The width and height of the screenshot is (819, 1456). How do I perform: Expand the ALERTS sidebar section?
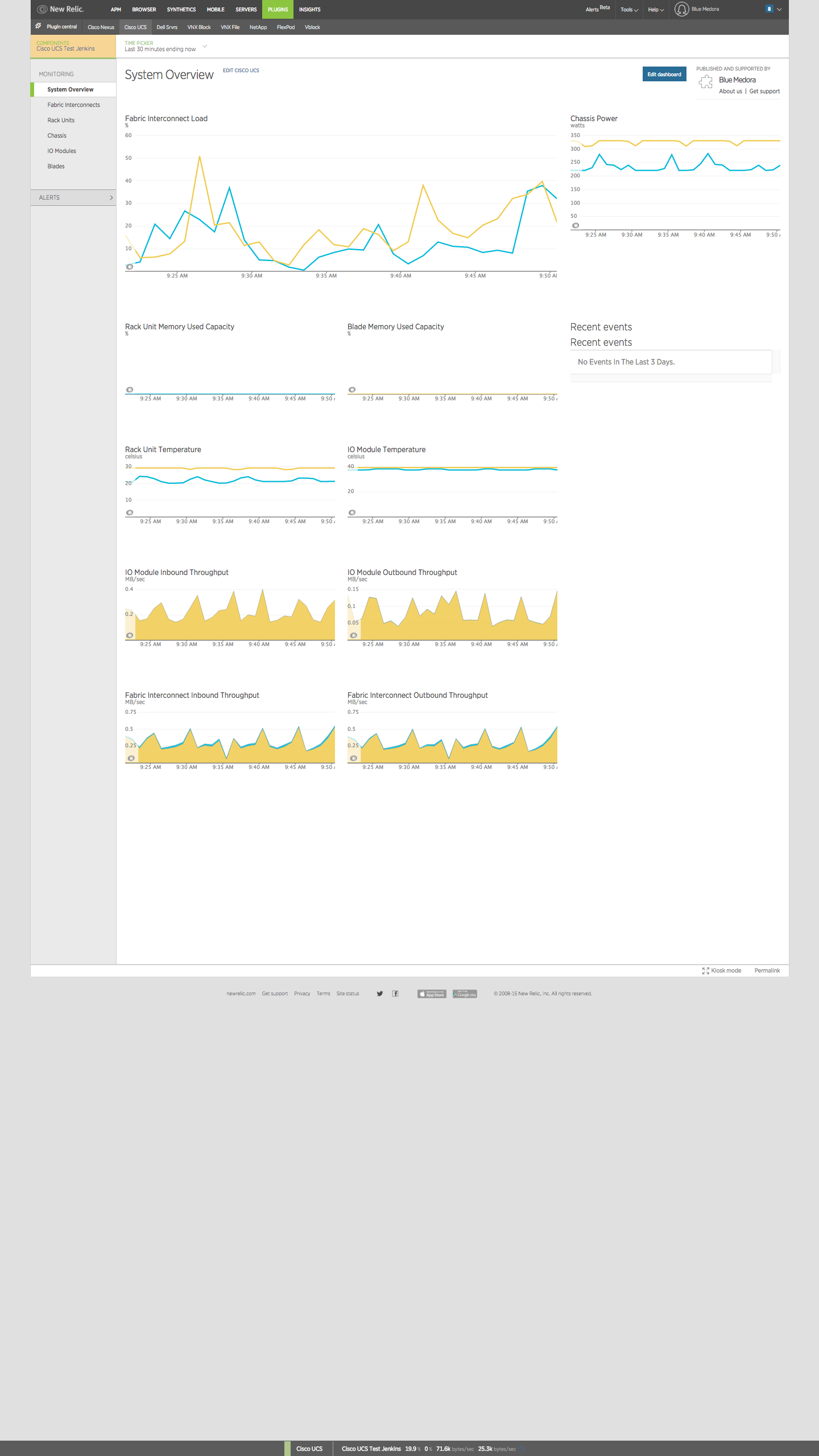[x=73, y=197]
